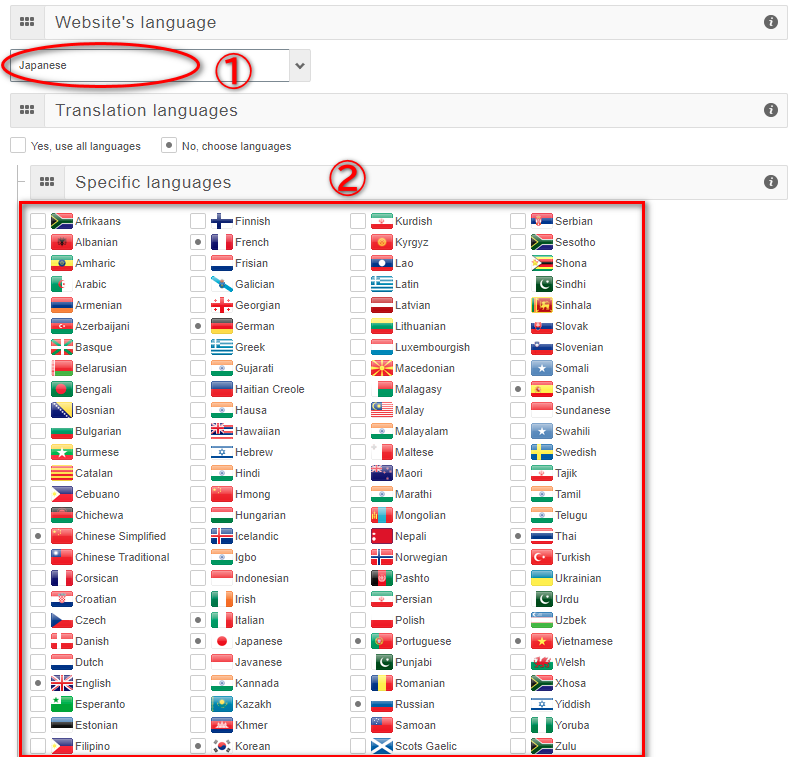This screenshot has width=797, height=757.
Task: Select 'Yes, use all languages' option
Action: click(18, 145)
